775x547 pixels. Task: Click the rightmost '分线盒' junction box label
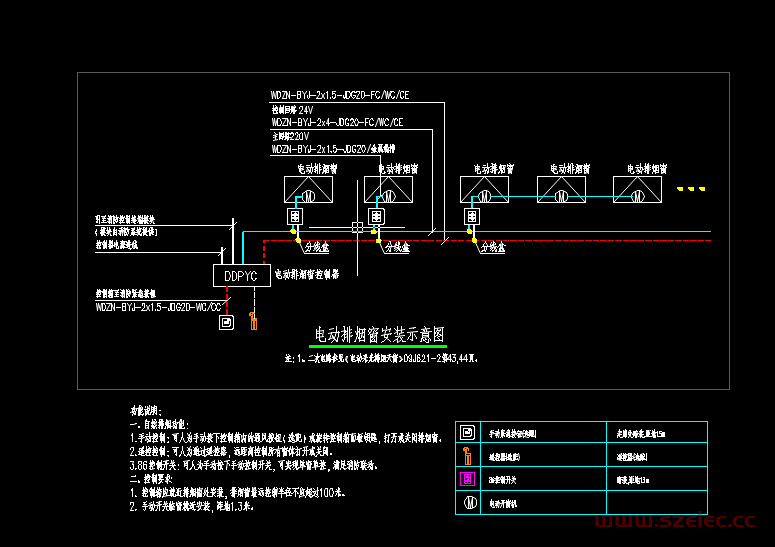point(493,247)
